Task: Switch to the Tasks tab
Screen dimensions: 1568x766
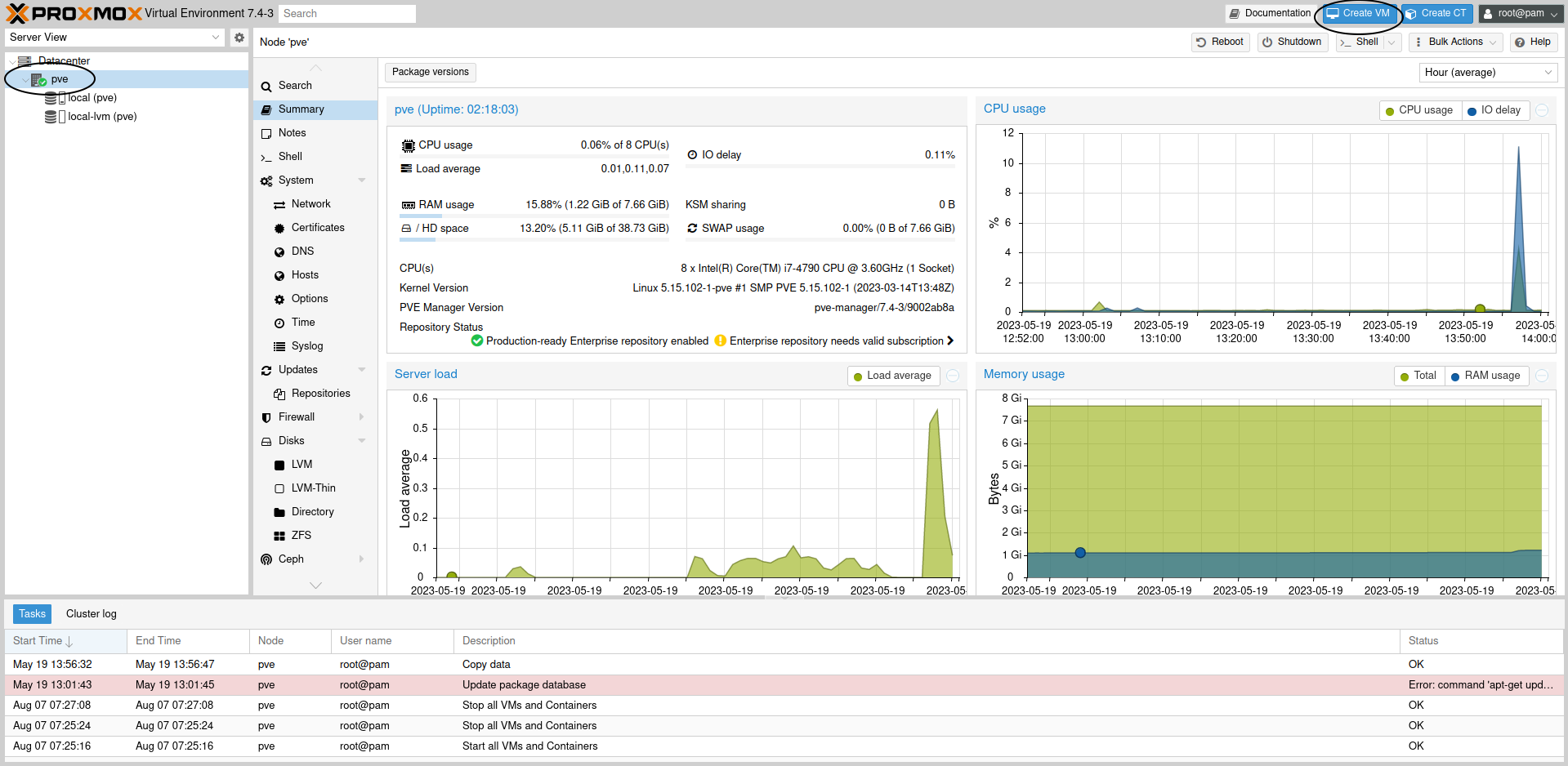Action: tap(32, 614)
